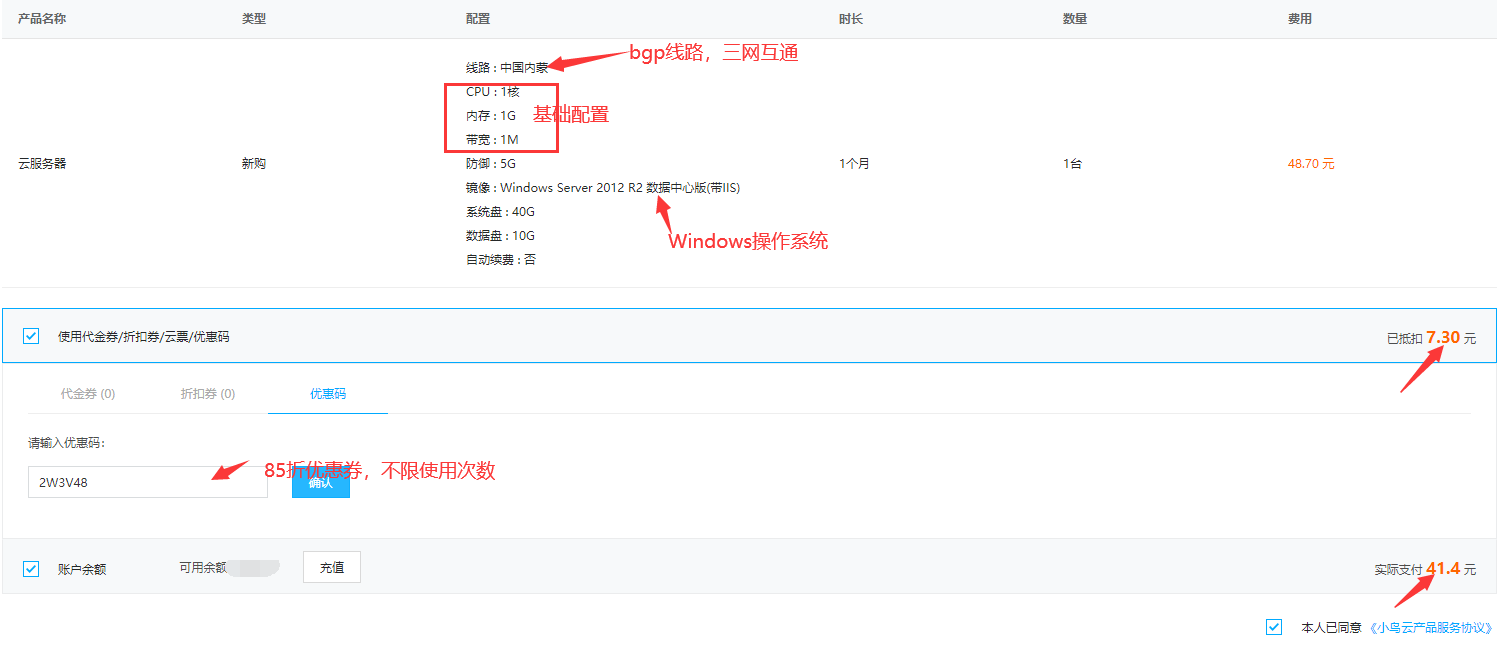Click the coupon code input containing 2W3V48

tap(147, 482)
